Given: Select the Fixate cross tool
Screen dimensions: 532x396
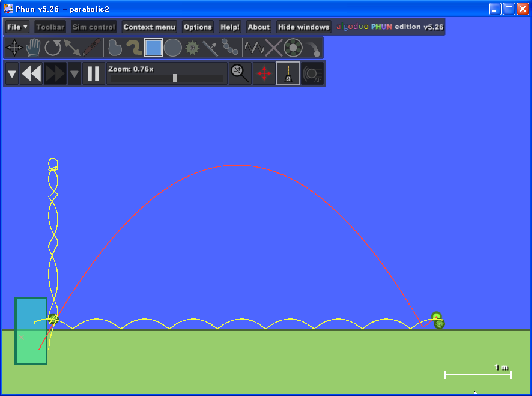Looking at the screenshot, I should click(273, 48).
